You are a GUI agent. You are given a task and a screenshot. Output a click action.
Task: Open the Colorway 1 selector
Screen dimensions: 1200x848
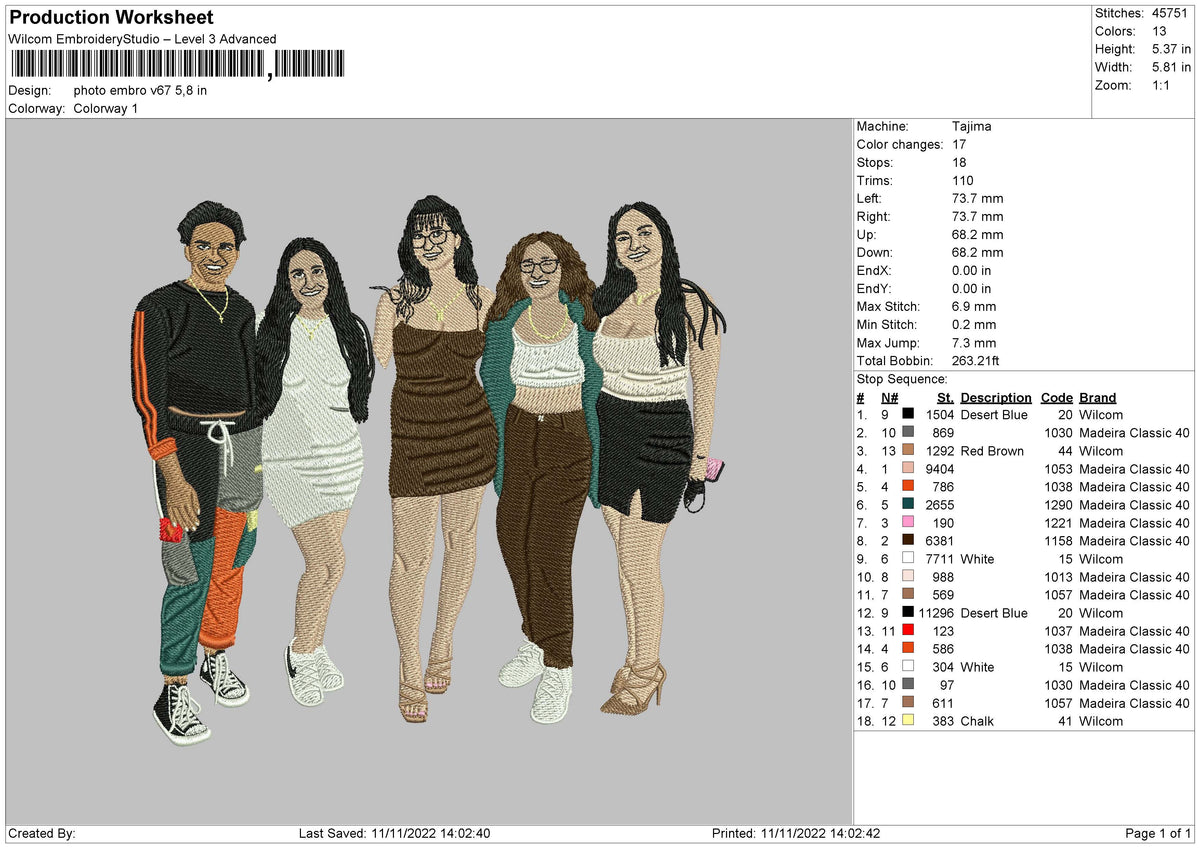(107, 108)
